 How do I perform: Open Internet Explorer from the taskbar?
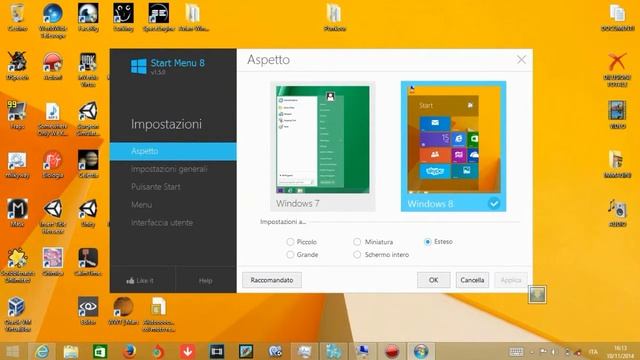point(42,351)
